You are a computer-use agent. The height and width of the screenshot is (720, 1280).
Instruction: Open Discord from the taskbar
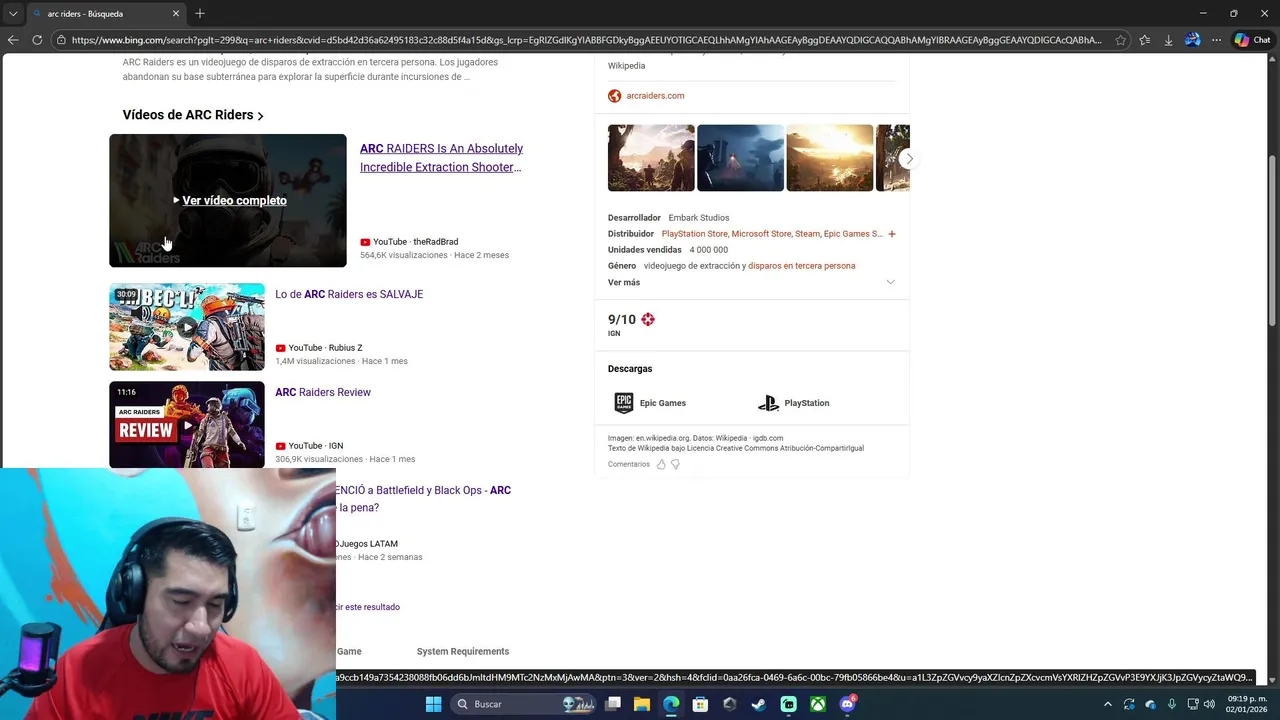click(847, 704)
